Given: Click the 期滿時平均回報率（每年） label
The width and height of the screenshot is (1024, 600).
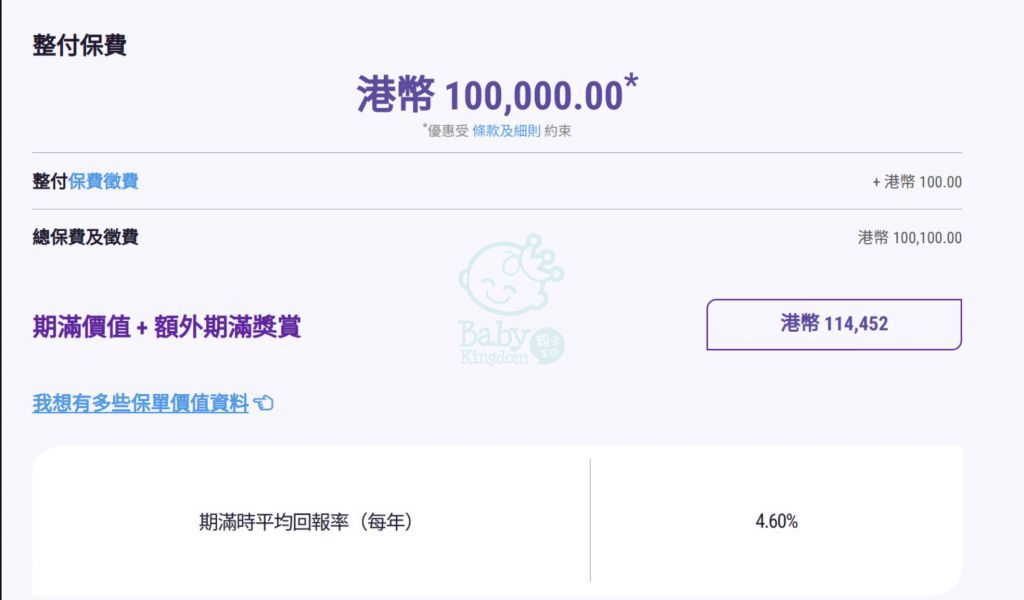Looking at the screenshot, I should coord(306,522).
